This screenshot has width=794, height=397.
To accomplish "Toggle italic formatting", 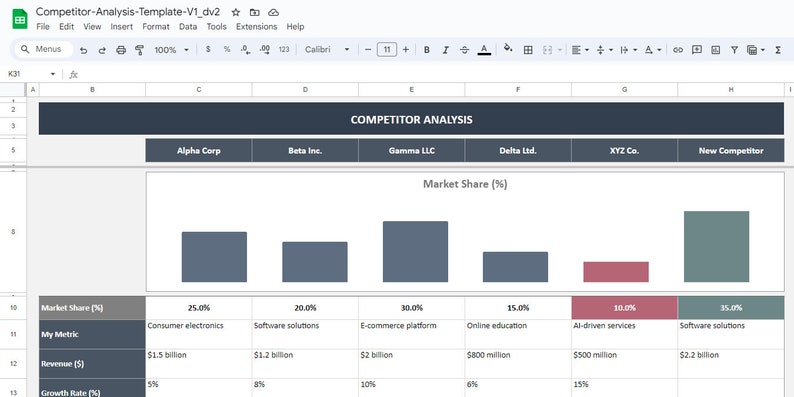I will (x=446, y=50).
